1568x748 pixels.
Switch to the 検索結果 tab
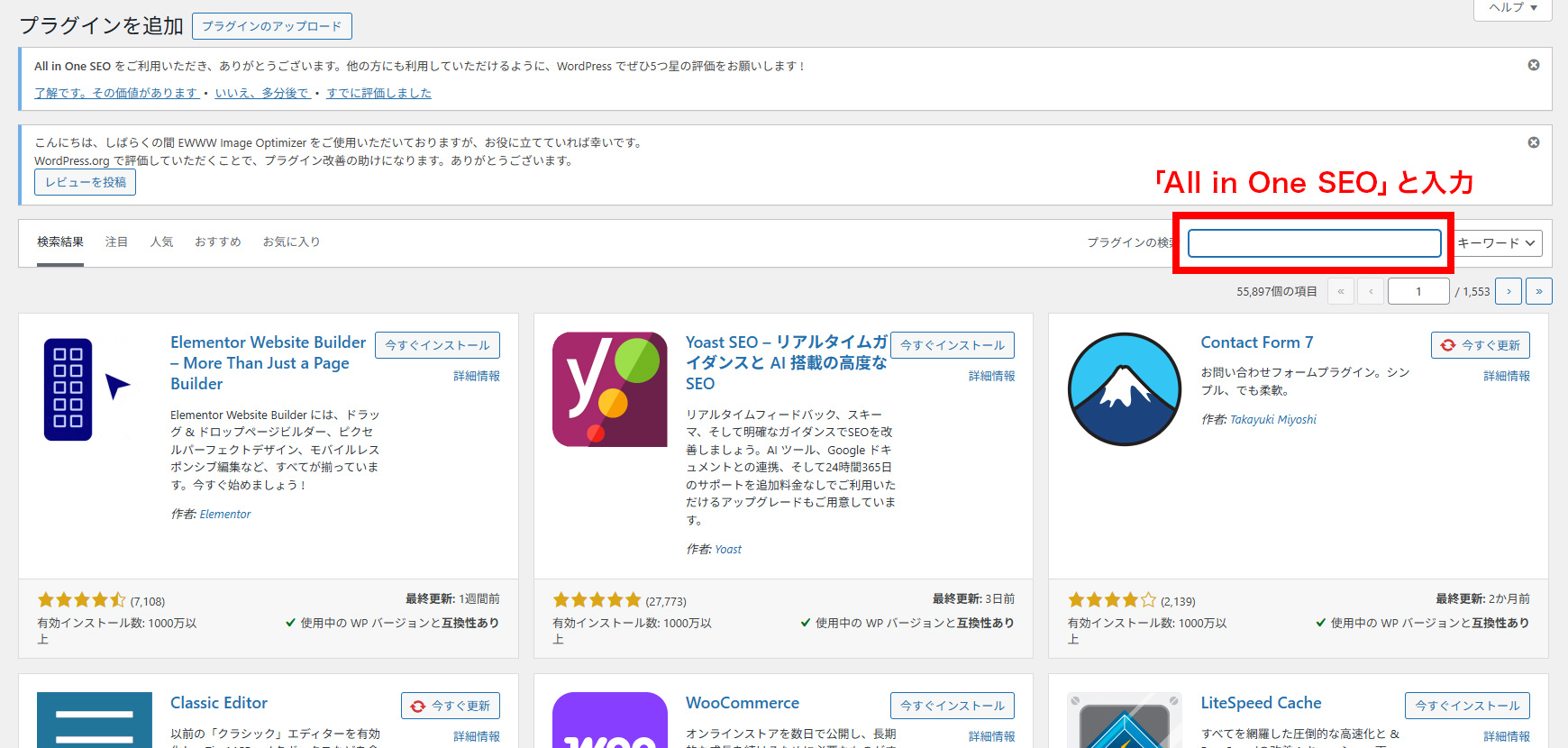click(60, 242)
